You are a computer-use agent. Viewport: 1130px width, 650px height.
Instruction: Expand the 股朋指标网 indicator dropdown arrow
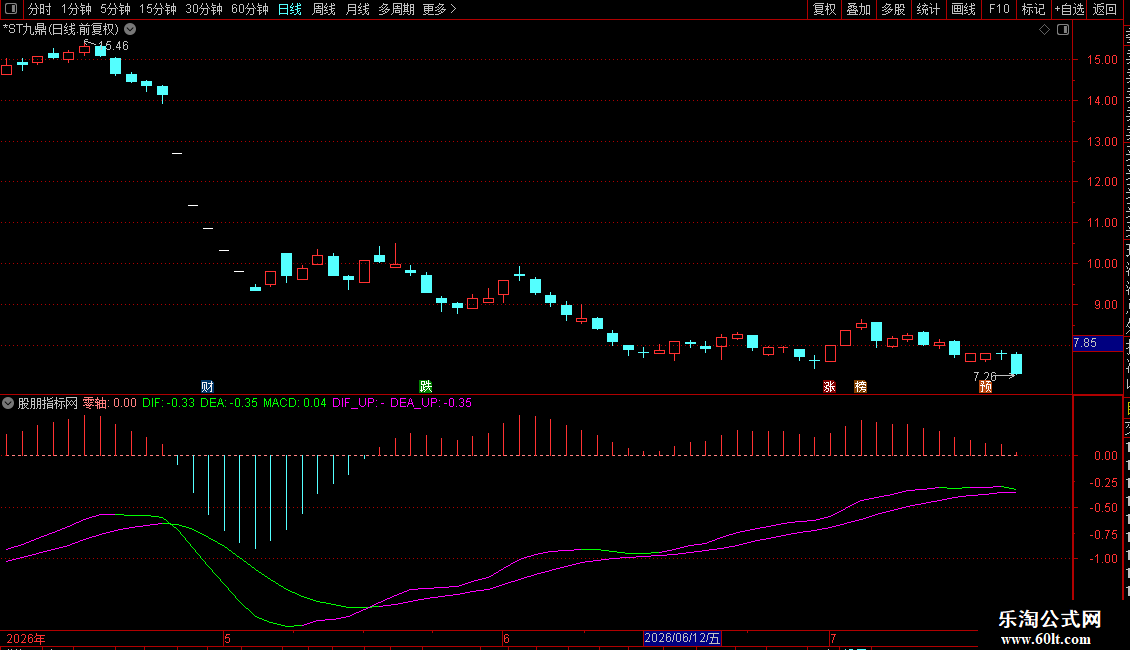coord(8,404)
